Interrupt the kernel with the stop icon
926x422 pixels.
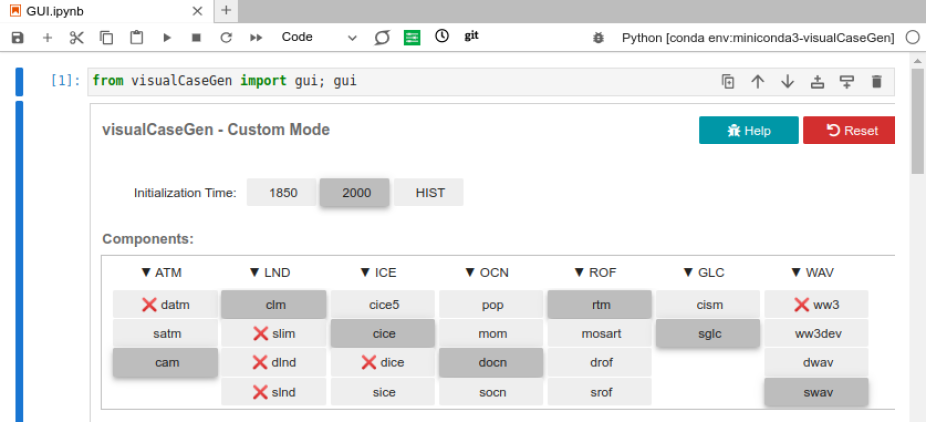point(196,37)
